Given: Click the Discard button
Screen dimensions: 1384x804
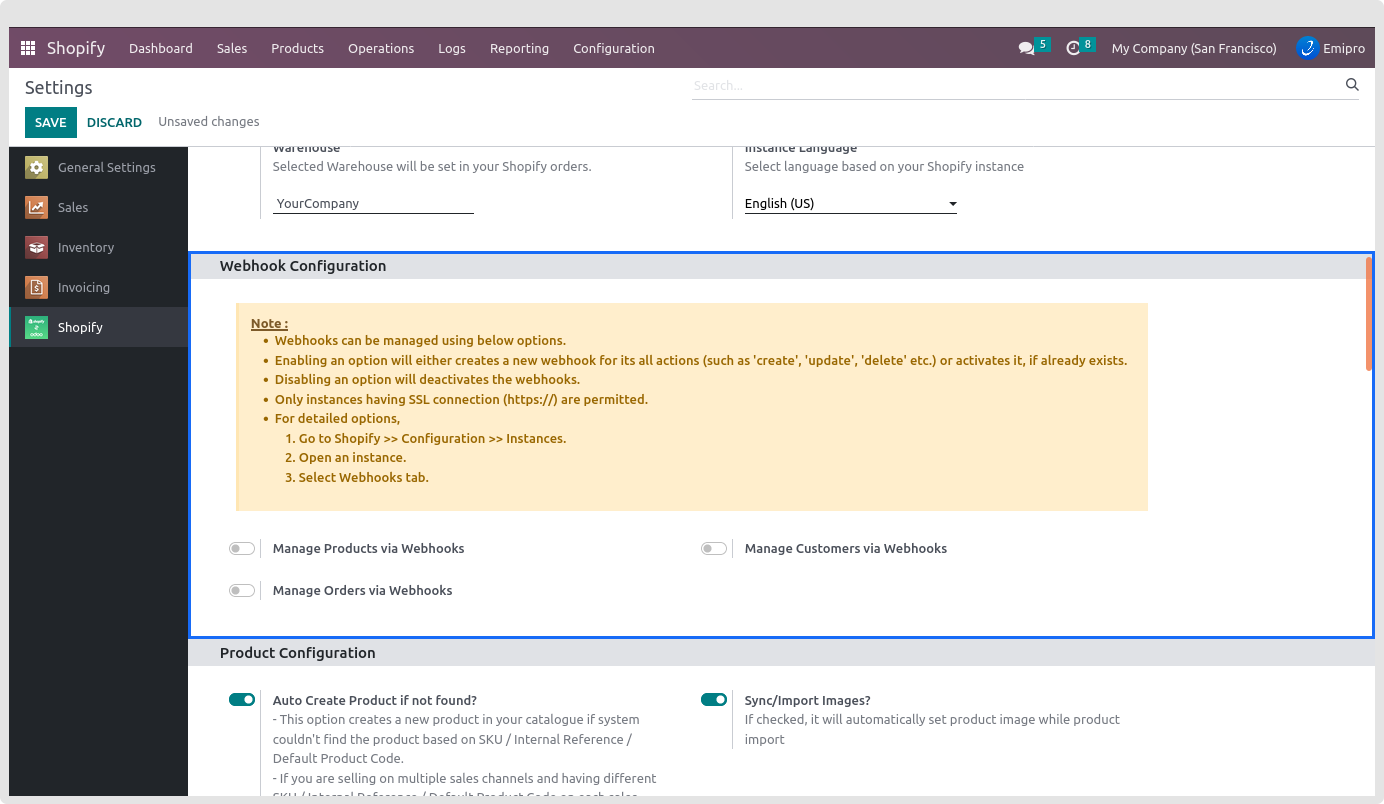Looking at the screenshot, I should 114,122.
